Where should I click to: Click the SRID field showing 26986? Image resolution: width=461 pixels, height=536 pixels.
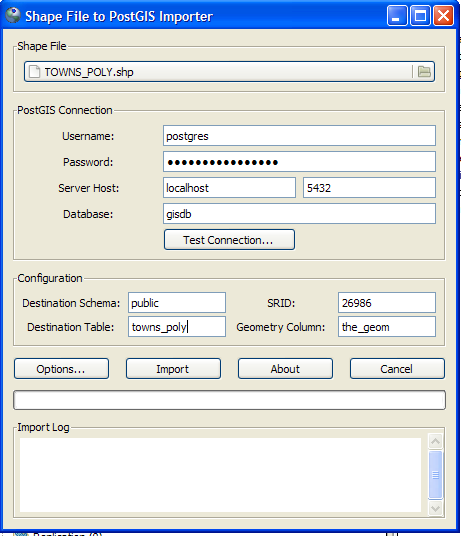coord(387,303)
